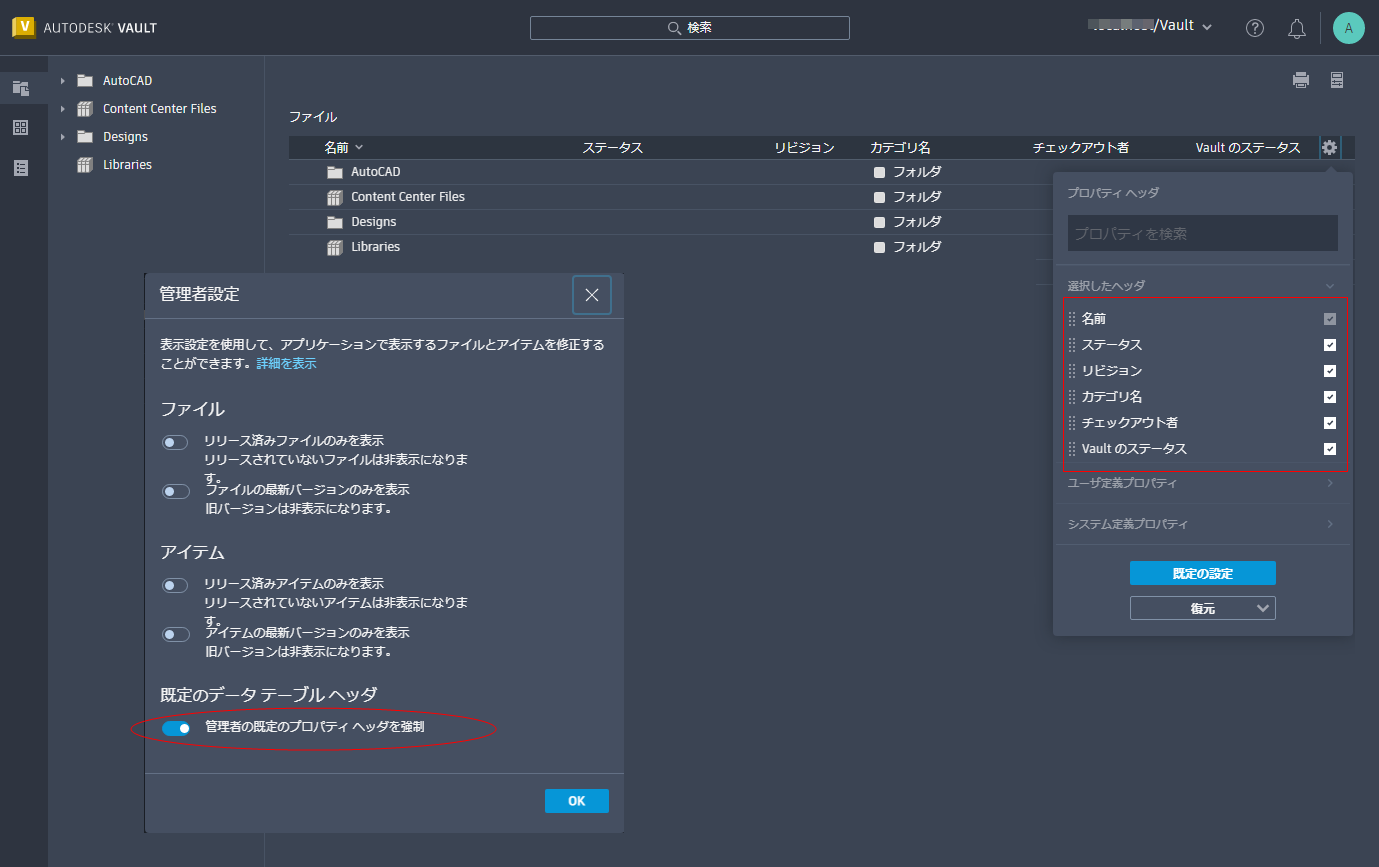Click the プロパティを検索 input field
Screen dimensions: 1379x867
pos(1203,233)
